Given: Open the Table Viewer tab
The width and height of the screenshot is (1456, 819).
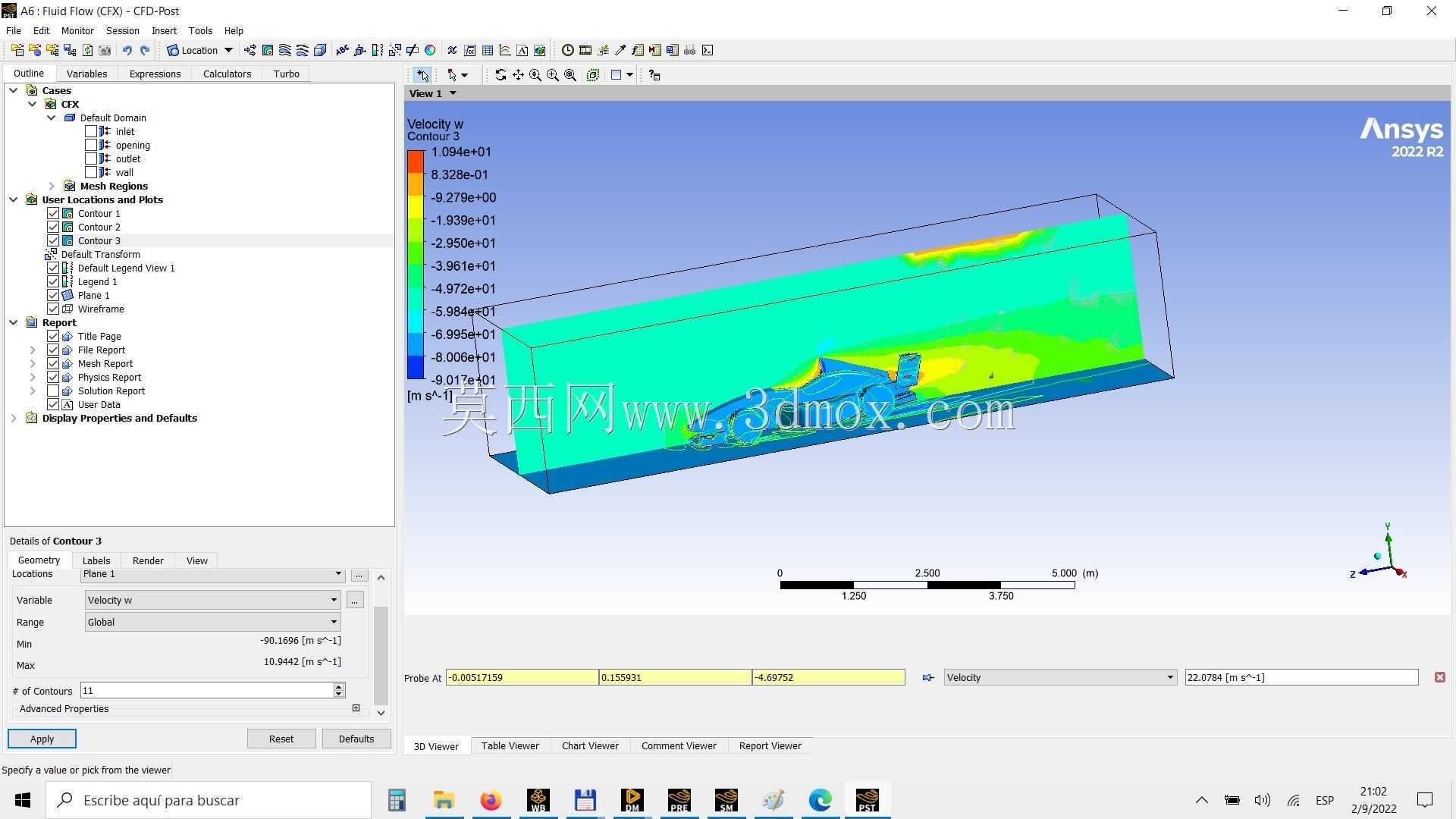Looking at the screenshot, I should [510, 745].
